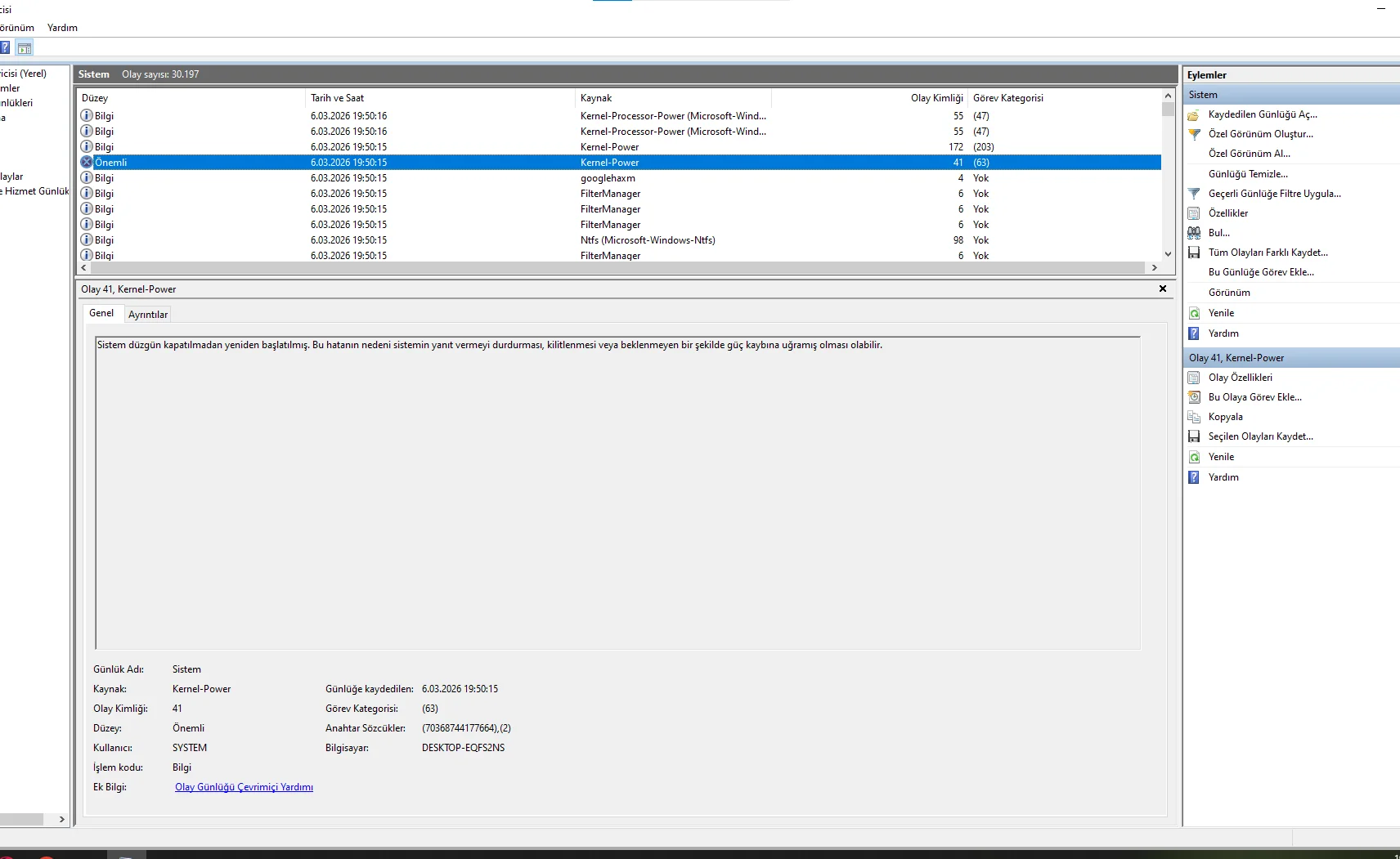This screenshot has width=1400, height=859.
Task: Select the Kernel-Power event with ID 172
Action: pyautogui.click(x=619, y=147)
